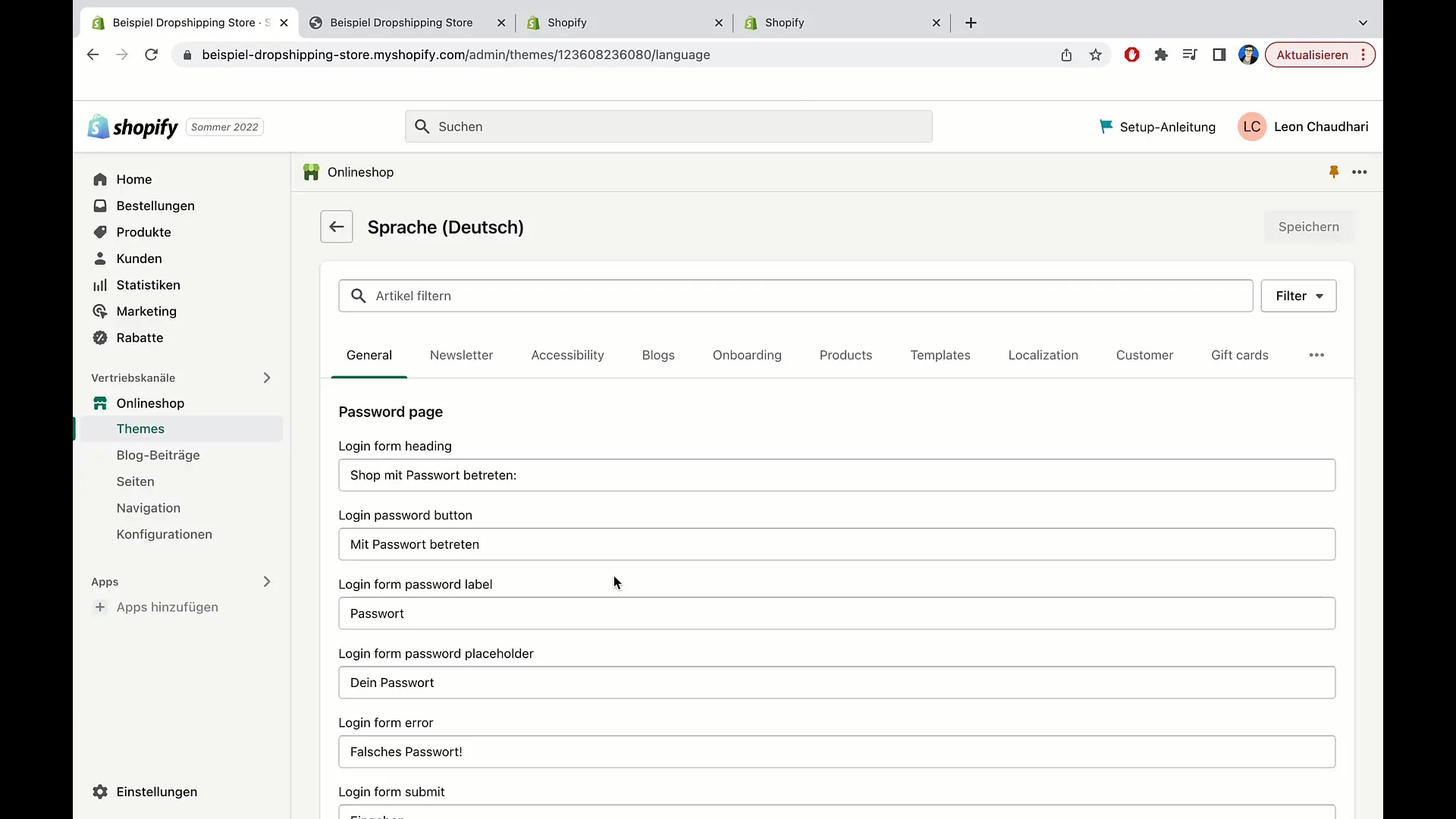1456x819 pixels.
Task: Click the Rabatte discount badge icon
Action: click(x=100, y=337)
